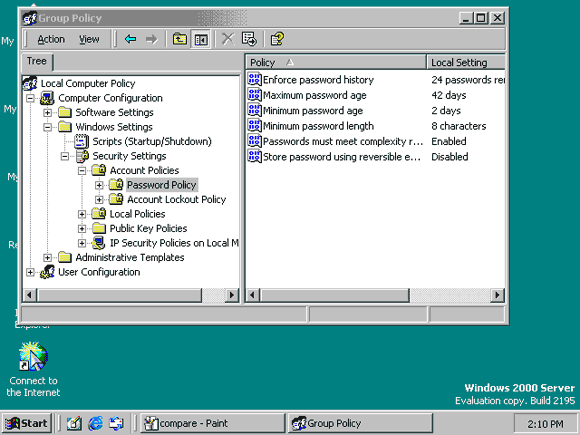The image size is (580, 435).
Task: Select Store password using reversible encryption policy
Action: coord(342,157)
